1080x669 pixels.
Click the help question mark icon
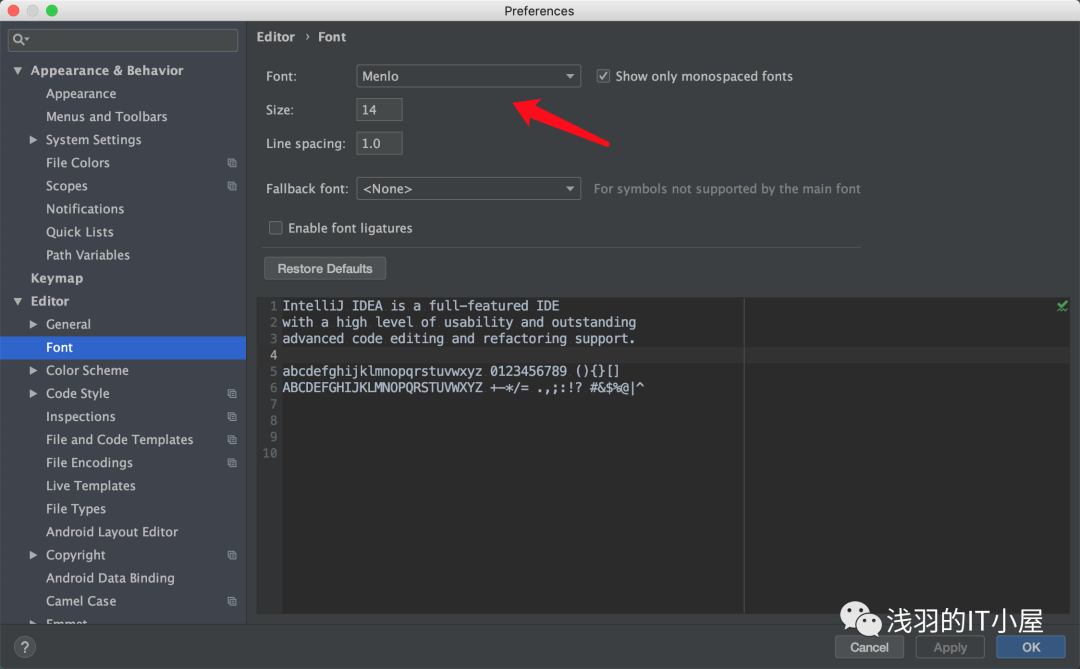pos(26,647)
